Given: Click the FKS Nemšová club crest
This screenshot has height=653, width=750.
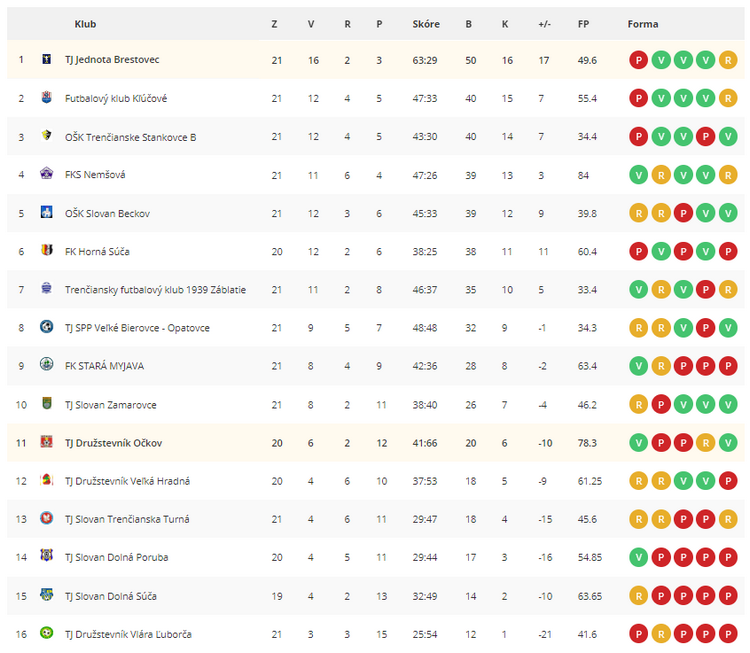Looking at the screenshot, I should (x=46, y=174).
